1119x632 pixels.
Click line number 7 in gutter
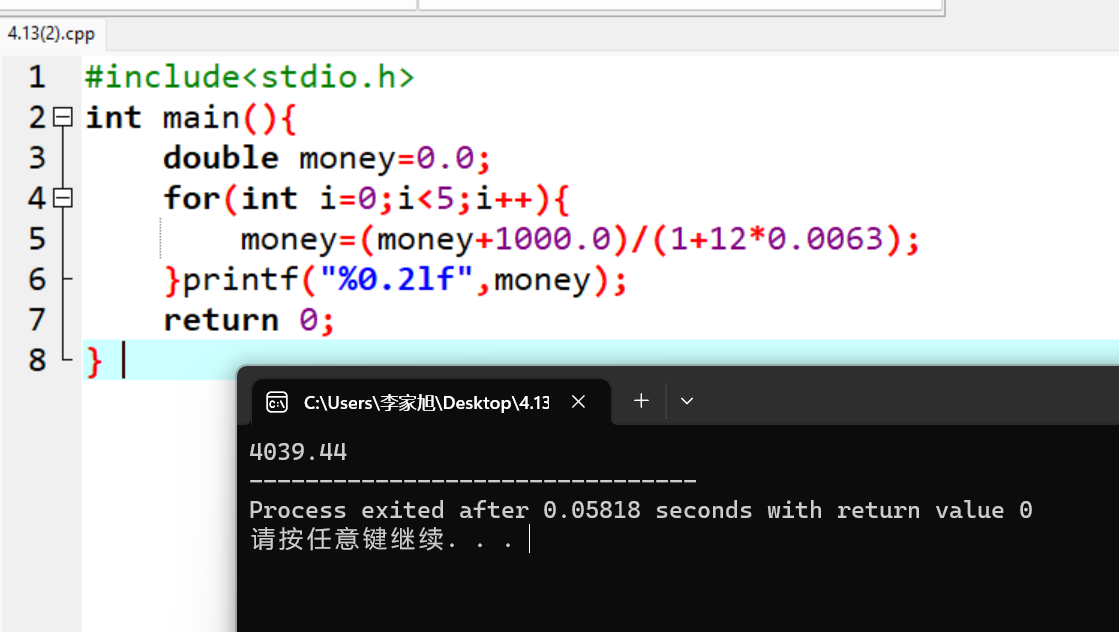[x=37, y=320]
